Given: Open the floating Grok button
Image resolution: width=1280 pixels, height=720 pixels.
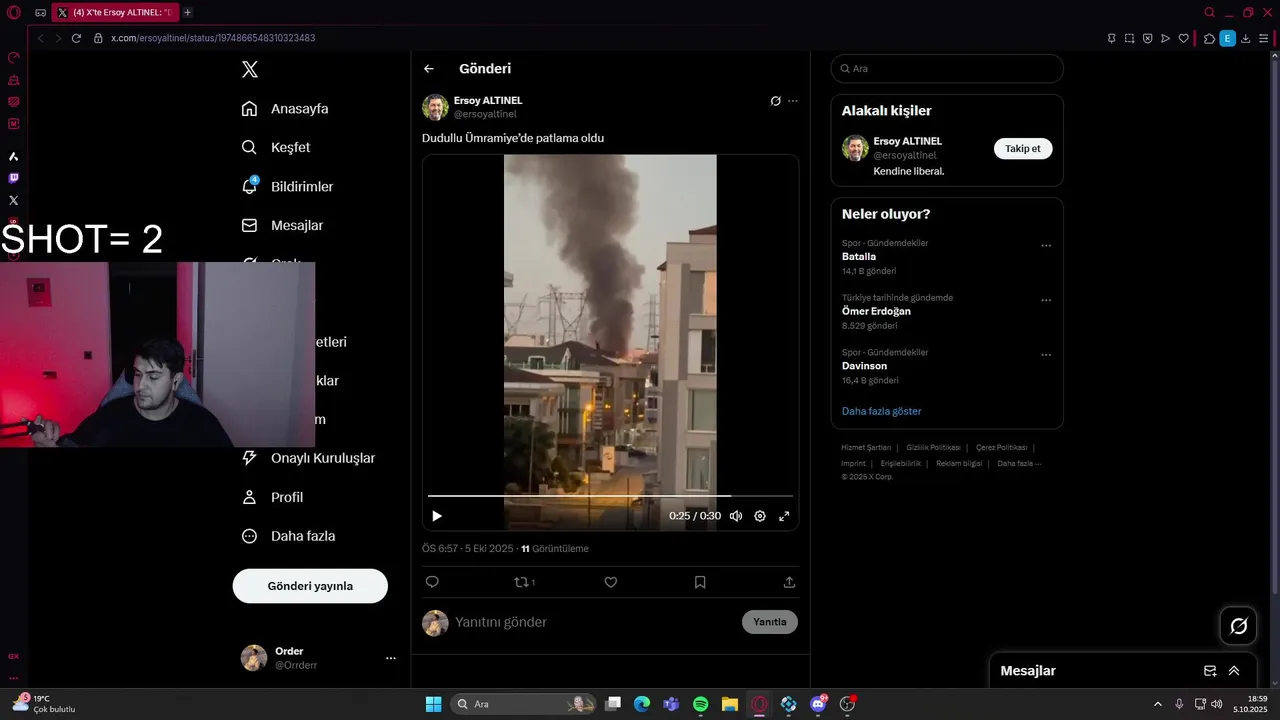Looking at the screenshot, I should click(x=1238, y=626).
